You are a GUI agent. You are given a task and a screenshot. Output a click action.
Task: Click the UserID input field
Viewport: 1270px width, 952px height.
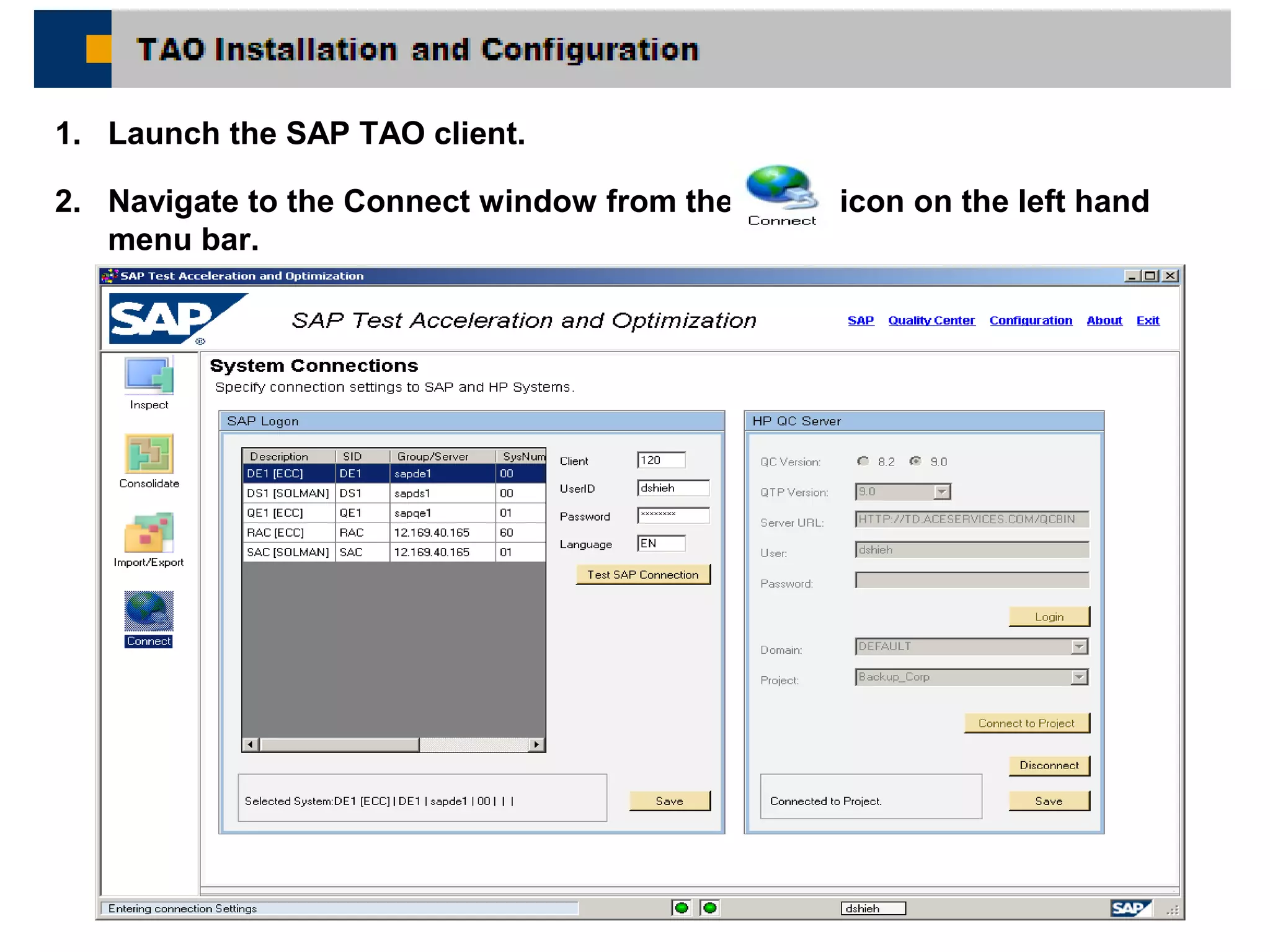pos(673,488)
